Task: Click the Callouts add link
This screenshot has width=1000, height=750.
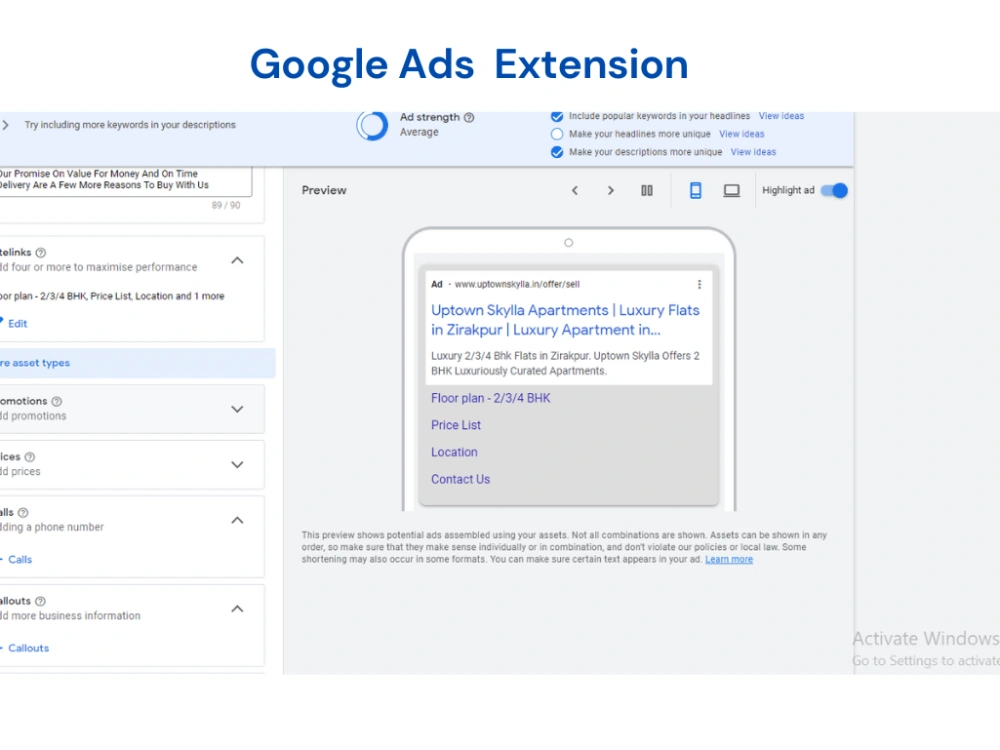Action: (x=28, y=648)
